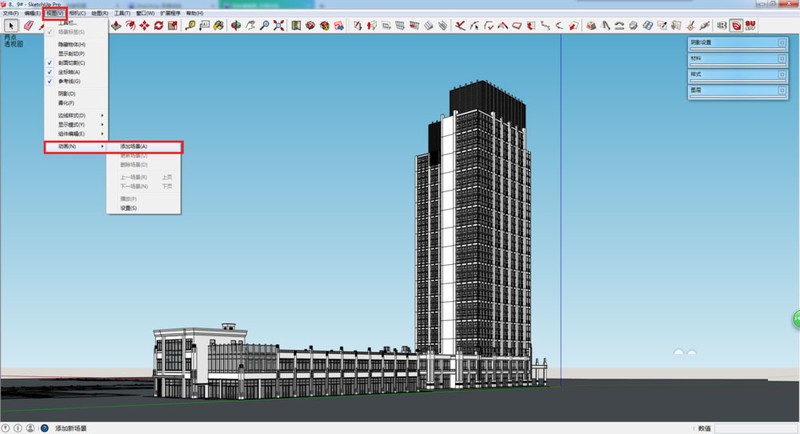This screenshot has width=800, height=434.
Task: Toggle the 坐标轴 axes option
Action: pos(70,71)
